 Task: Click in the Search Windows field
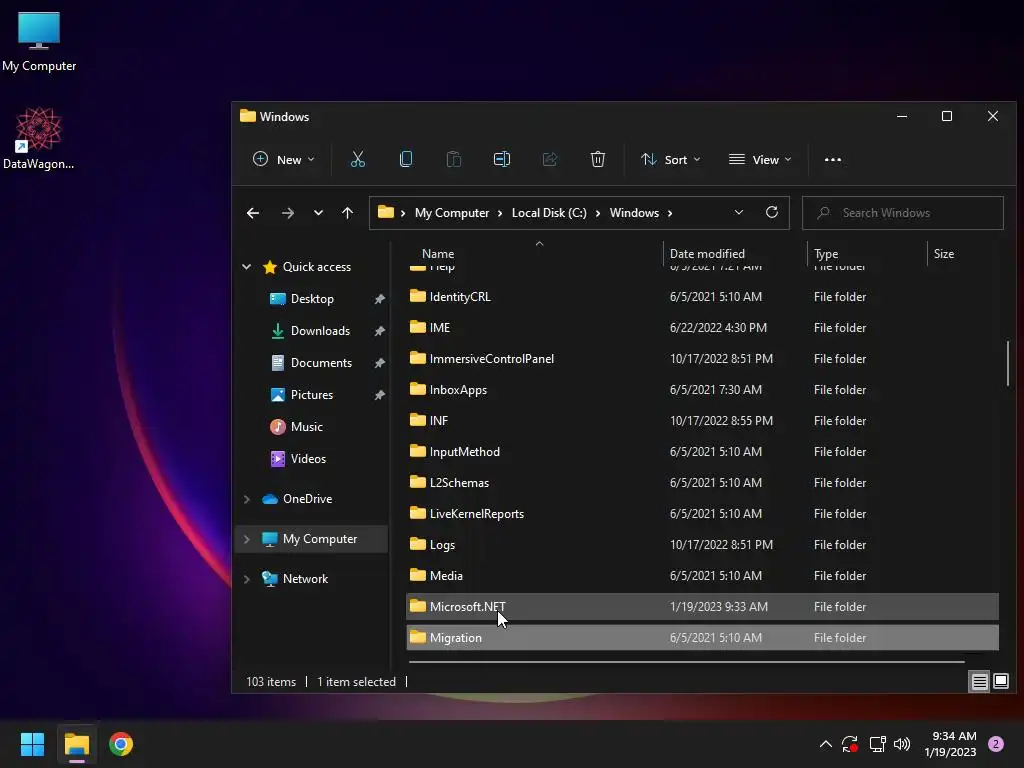pos(903,213)
